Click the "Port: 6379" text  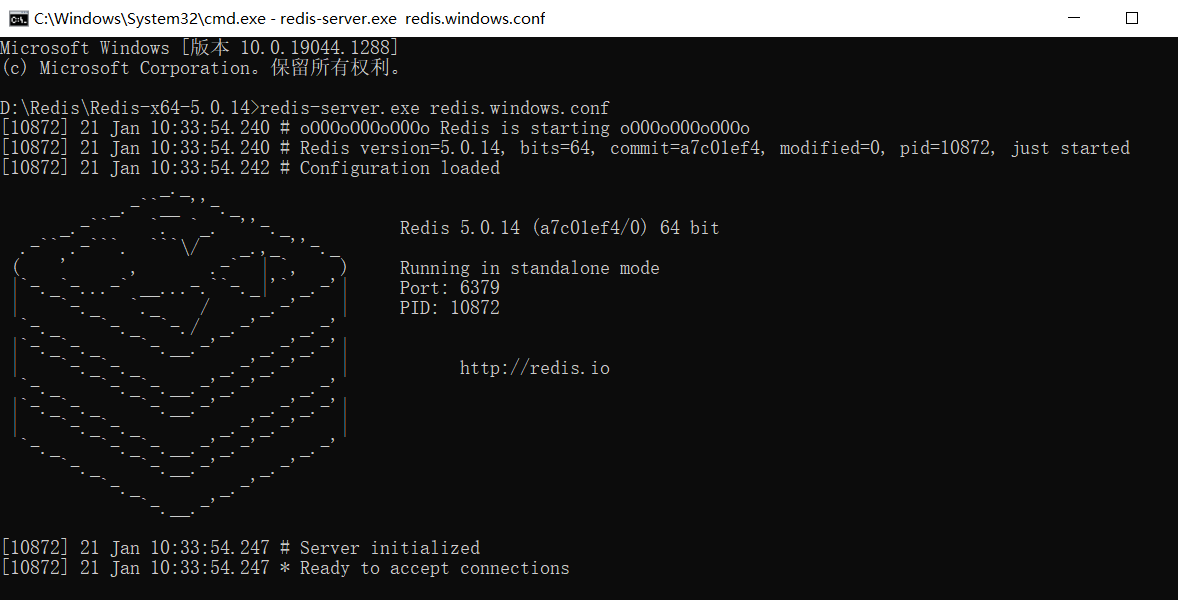(449, 288)
